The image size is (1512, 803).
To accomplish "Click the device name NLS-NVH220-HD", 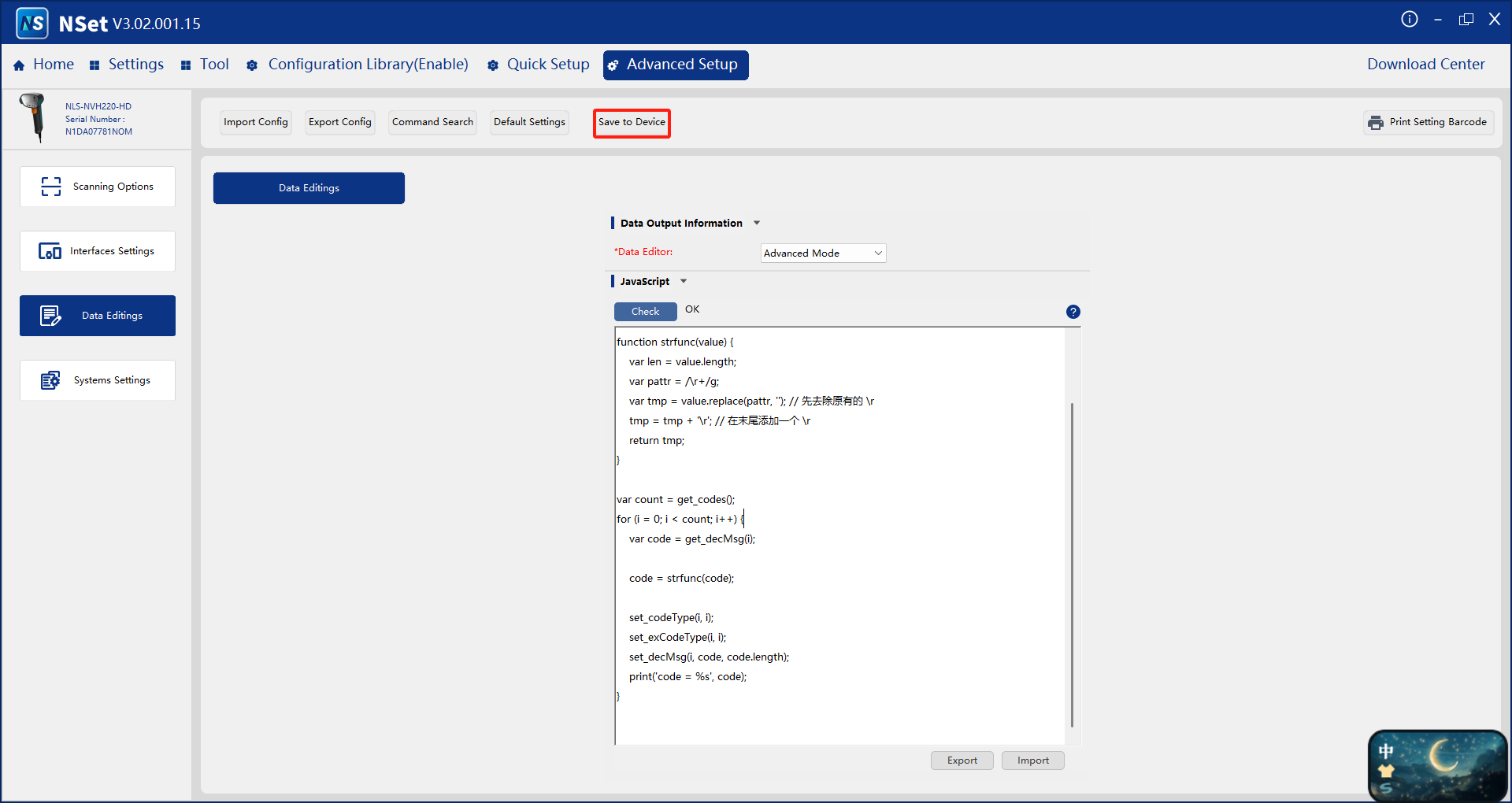I will tap(98, 106).
